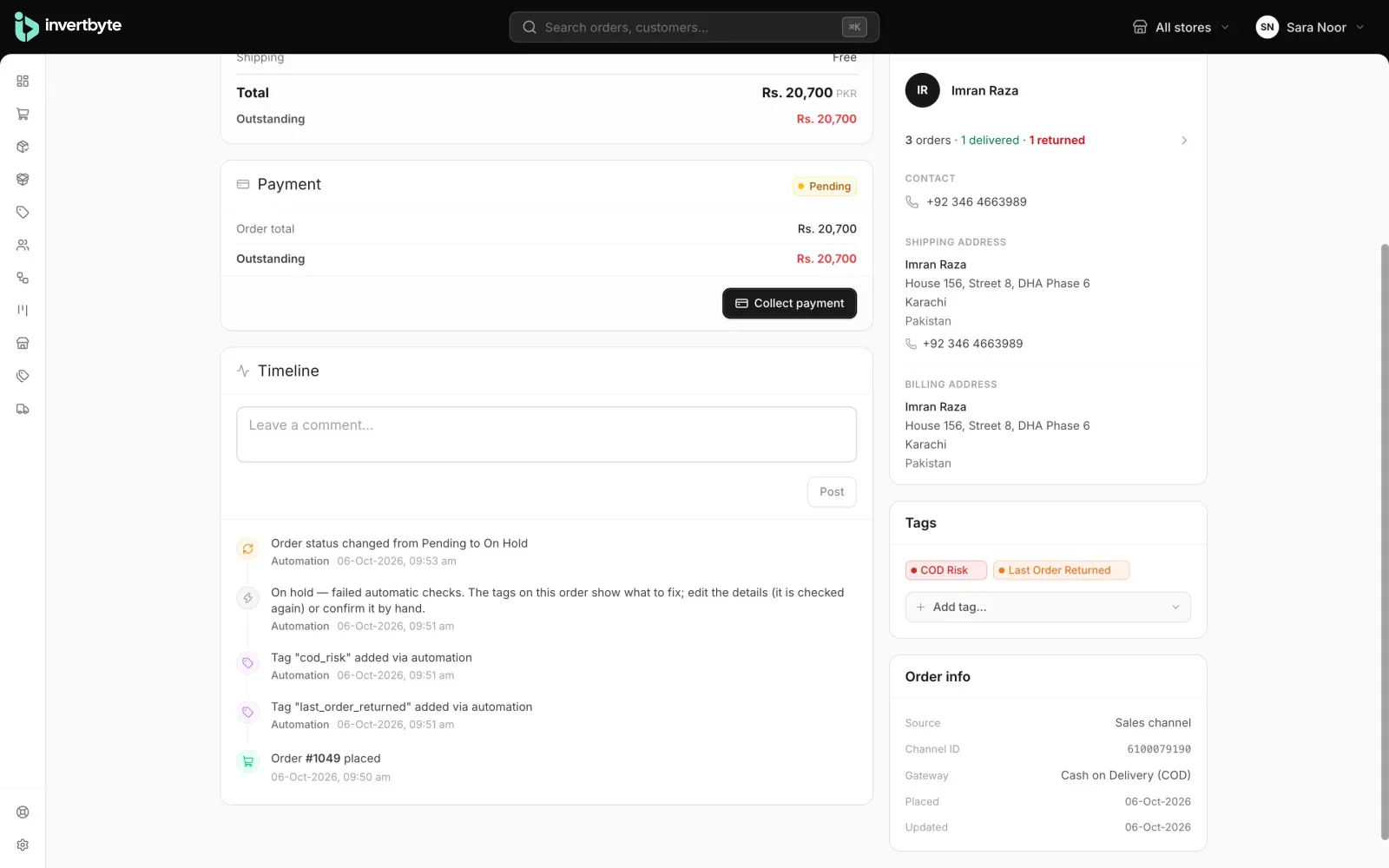Image resolution: width=1389 pixels, height=868 pixels.
Task: Focus the Leave a comment field
Action: (x=546, y=434)
